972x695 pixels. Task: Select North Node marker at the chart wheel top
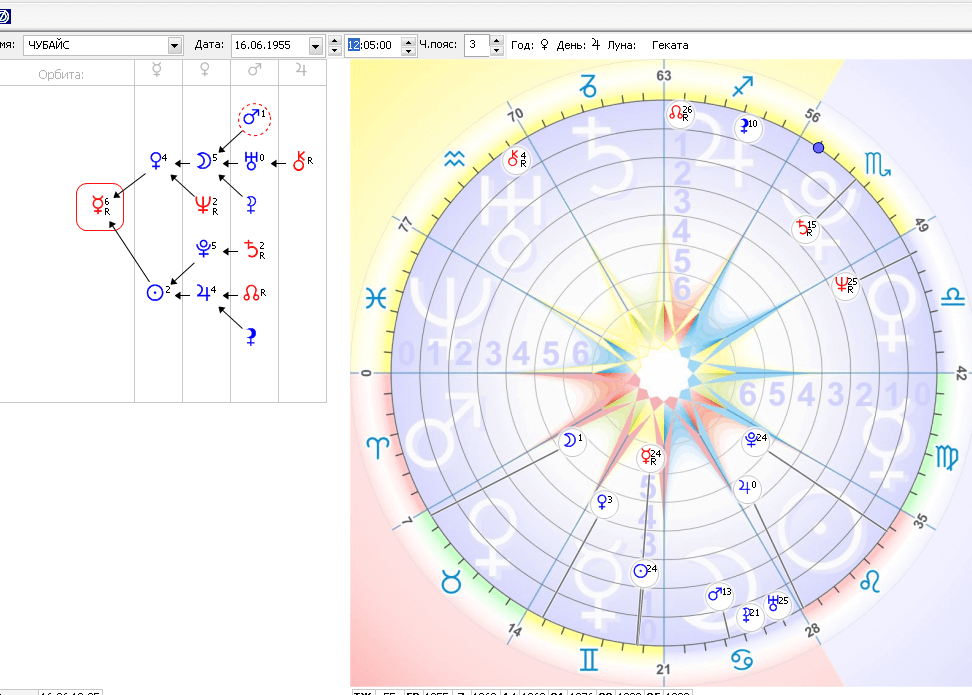click(679, 113)
